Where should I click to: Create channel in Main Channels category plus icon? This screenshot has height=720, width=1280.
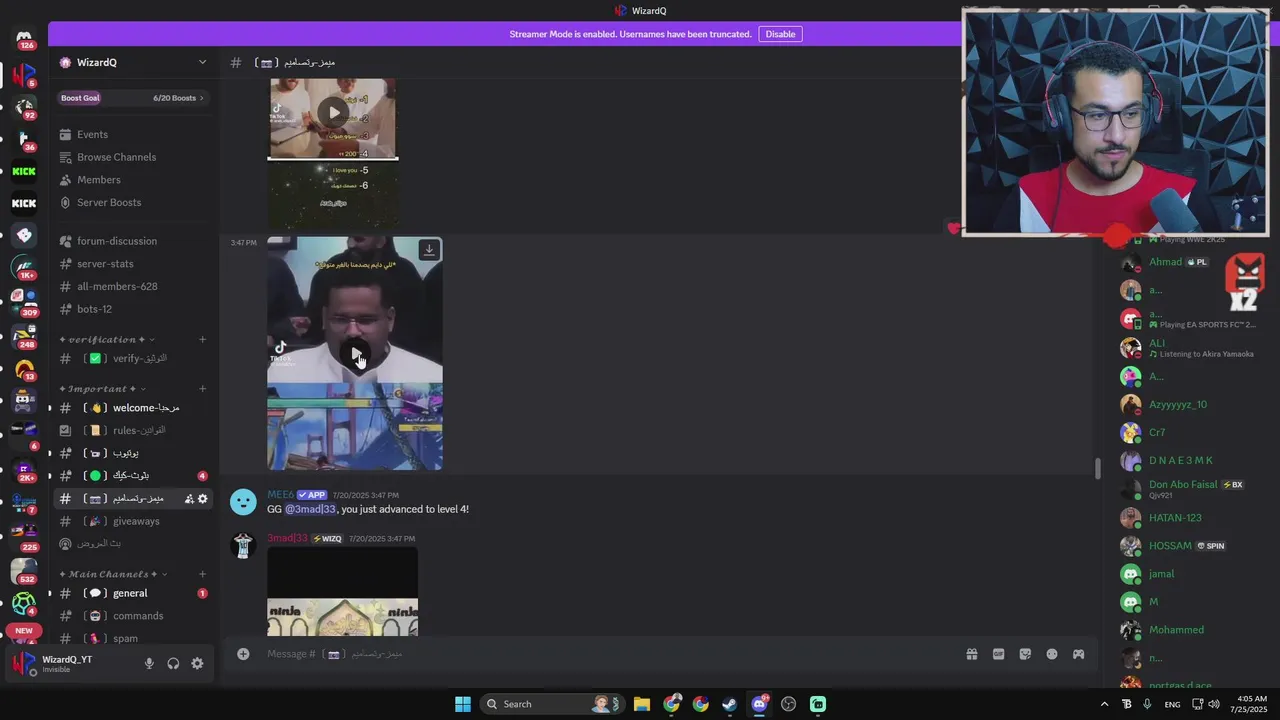click(x=202, y=574)
